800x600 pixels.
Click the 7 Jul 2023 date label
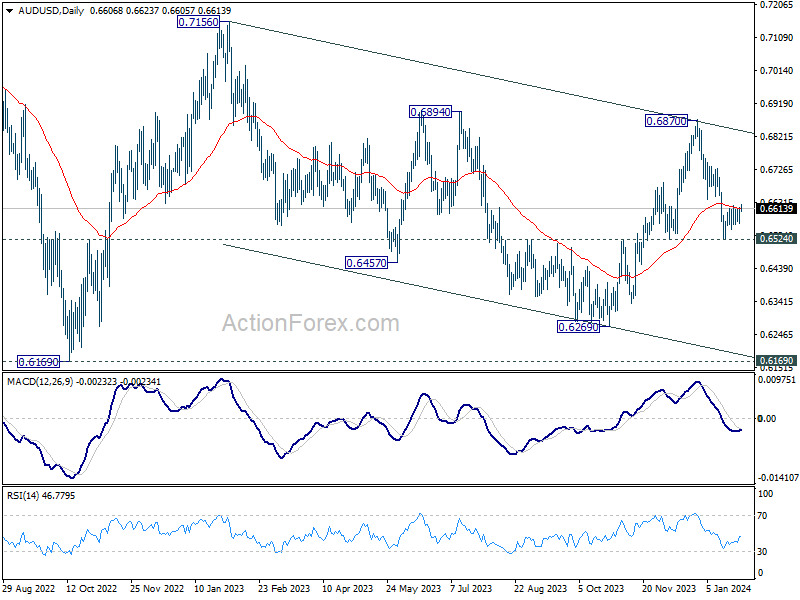pyautogui.click(x=471, y=588)
